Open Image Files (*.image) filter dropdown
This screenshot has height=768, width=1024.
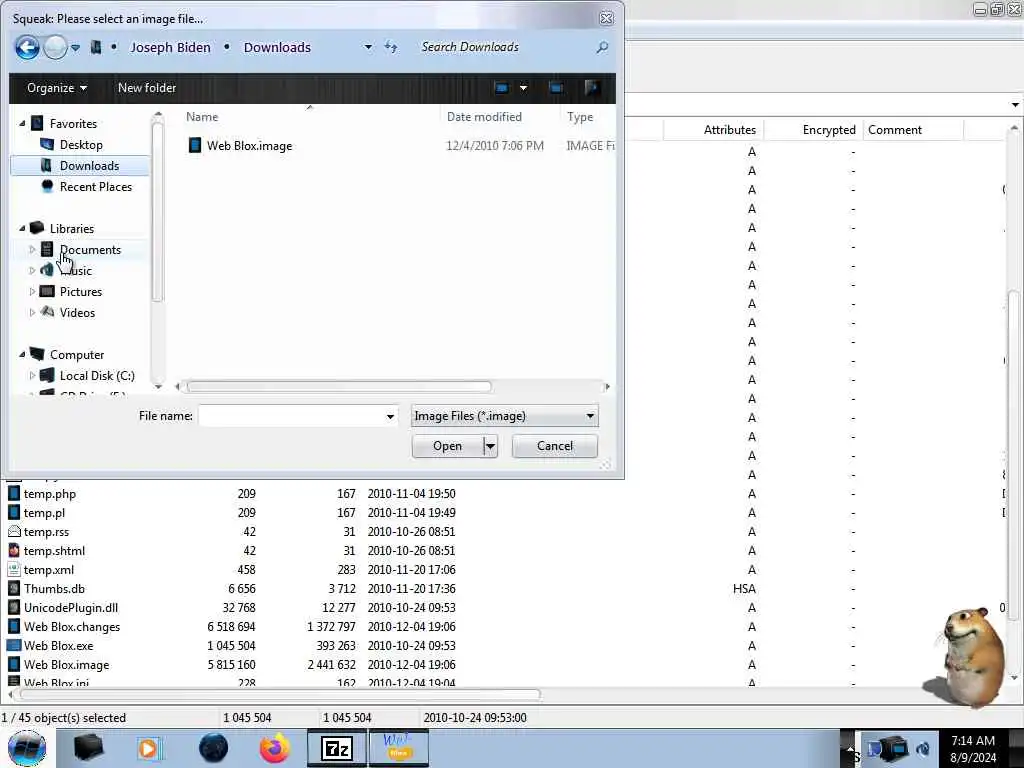[504, 416]
